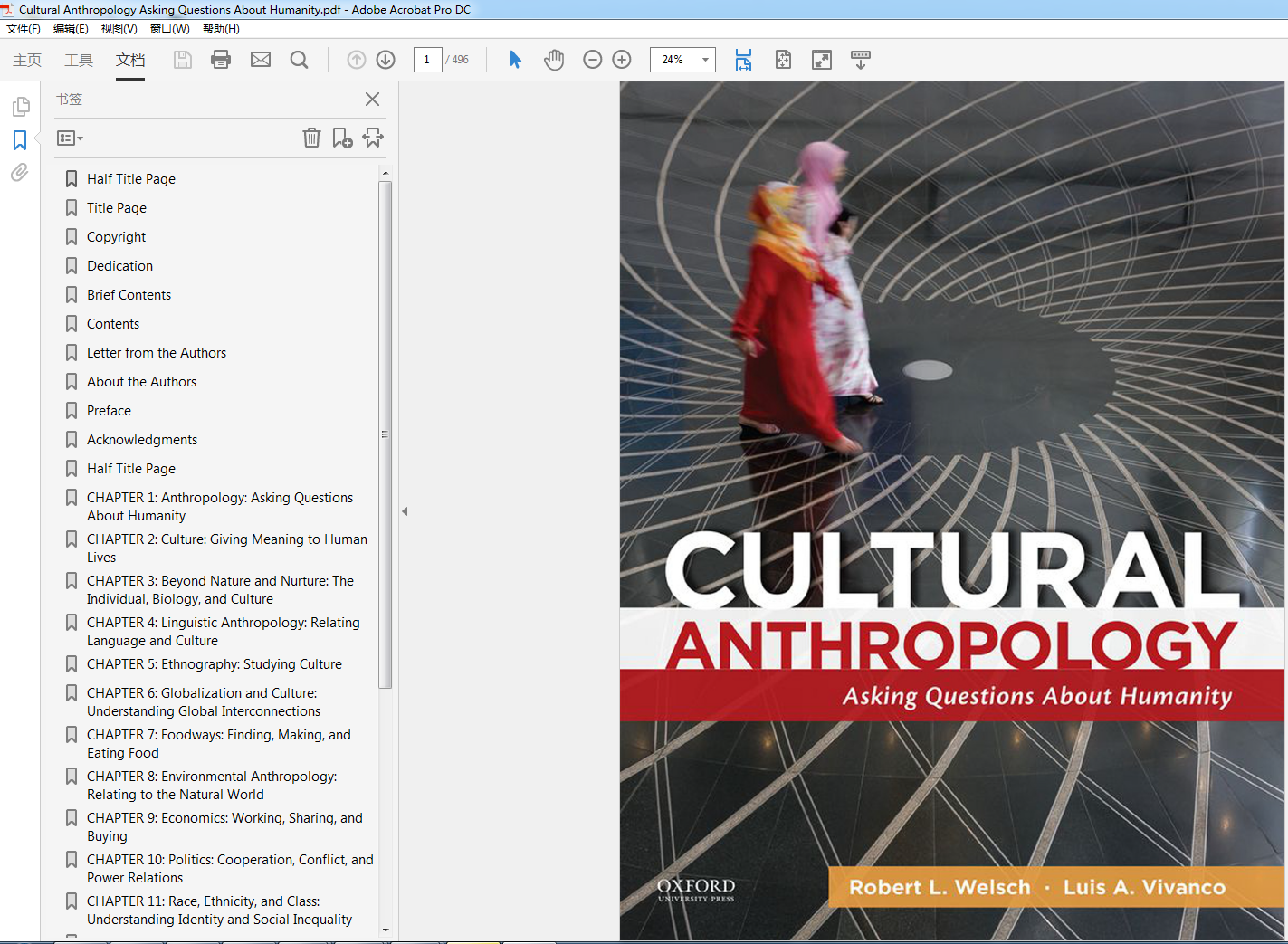Switch to the 文档 tab
Image resolution: width=1288 pixels, height=944 pixels.
pyautogui.click(x=130, y=60)
